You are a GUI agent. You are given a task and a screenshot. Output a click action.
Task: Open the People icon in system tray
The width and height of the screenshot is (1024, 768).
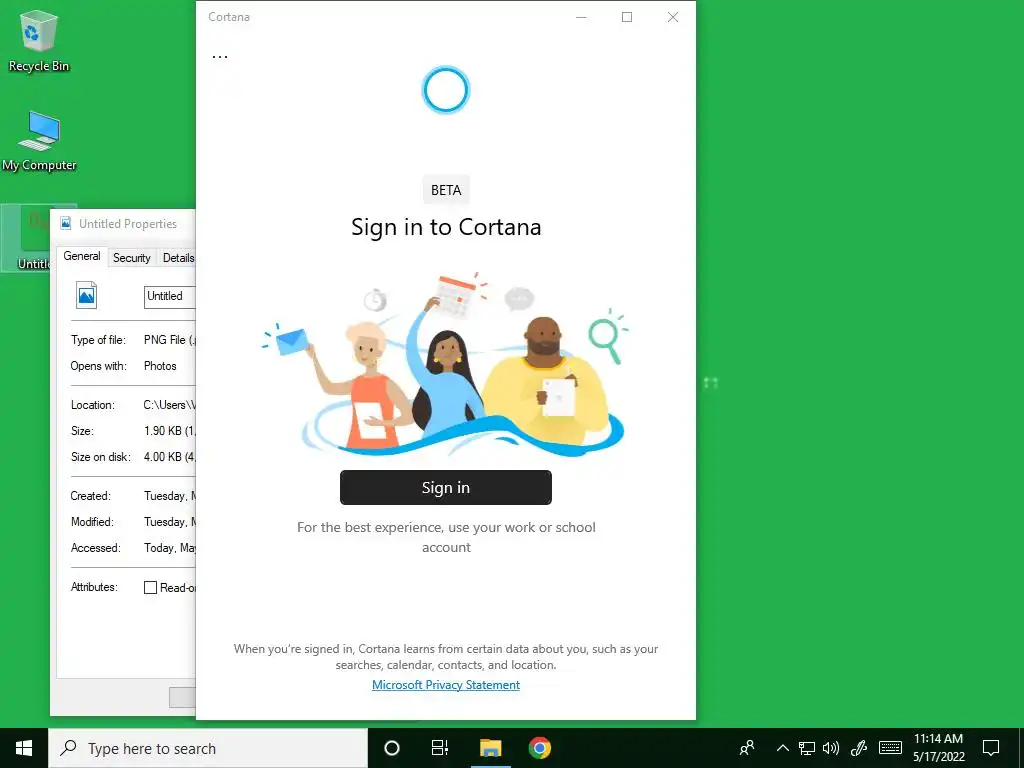click(747, 748)
